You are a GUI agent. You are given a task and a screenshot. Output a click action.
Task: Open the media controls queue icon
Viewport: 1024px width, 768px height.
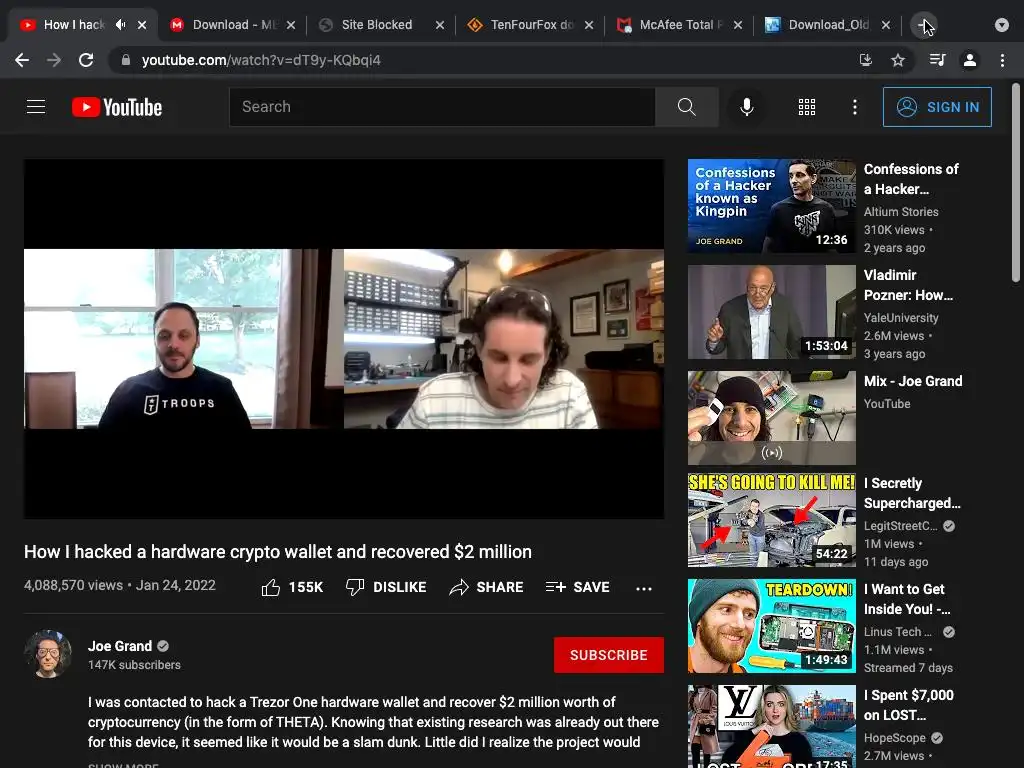(937, 60)
